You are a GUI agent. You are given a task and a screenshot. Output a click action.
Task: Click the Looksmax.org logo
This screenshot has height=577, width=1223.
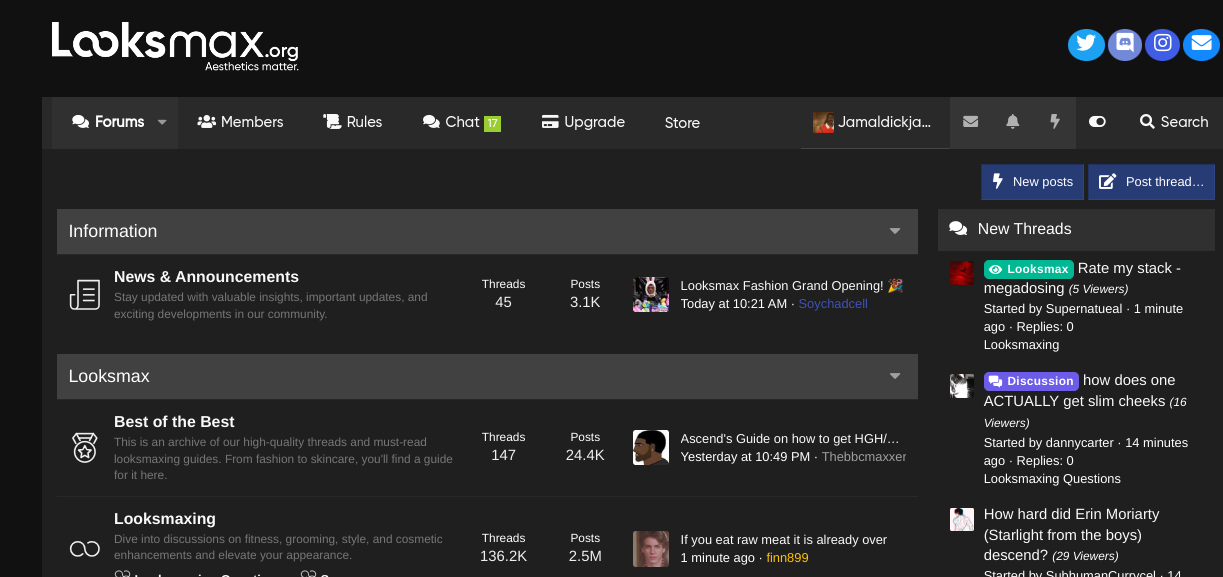pos(175,47)
